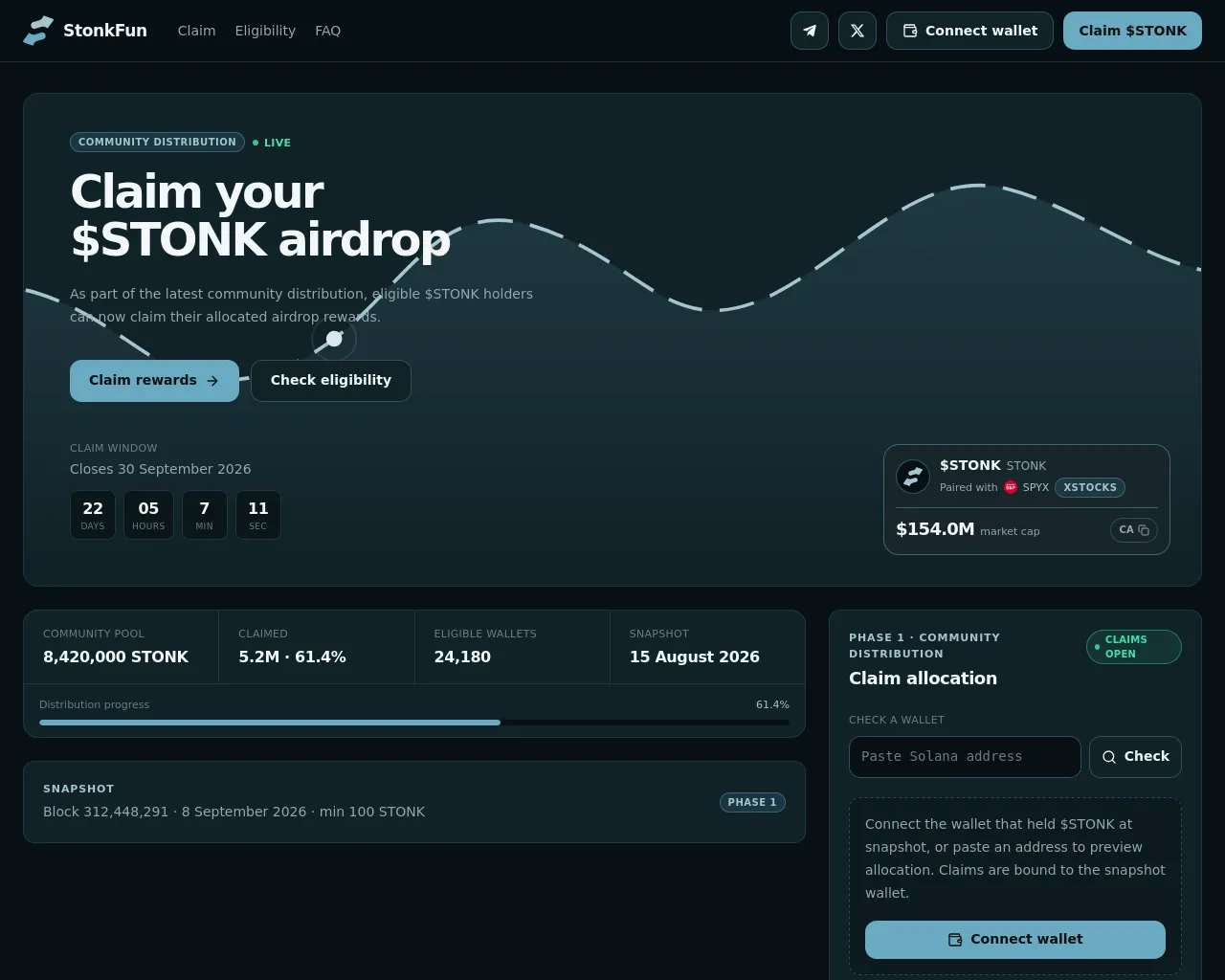Screen dimensions: 1225x980
Task: Open the X (Twitter) profile icon
Action: (857, 31)
